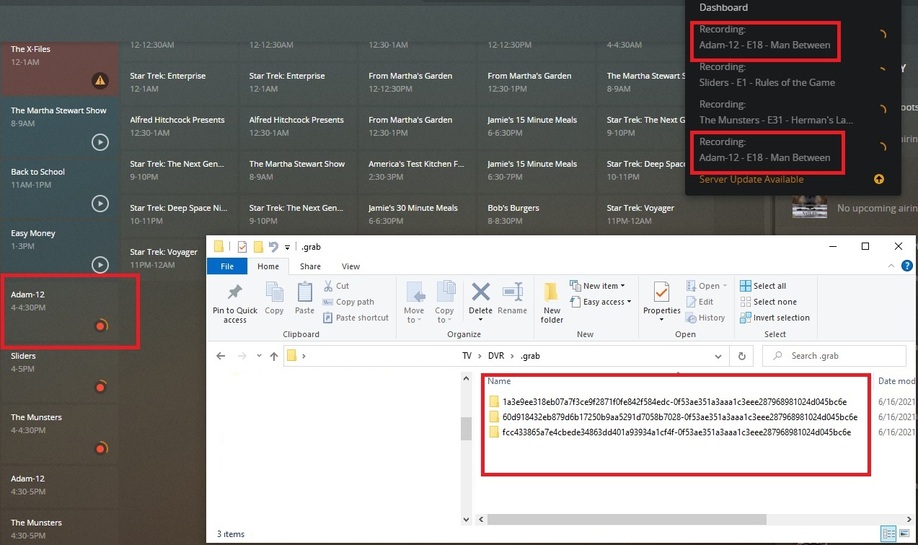Image resolution: width=918 pixels, height=545 pixels.
Task: Open the New item dropdown
Action: [x=598, y=286]
